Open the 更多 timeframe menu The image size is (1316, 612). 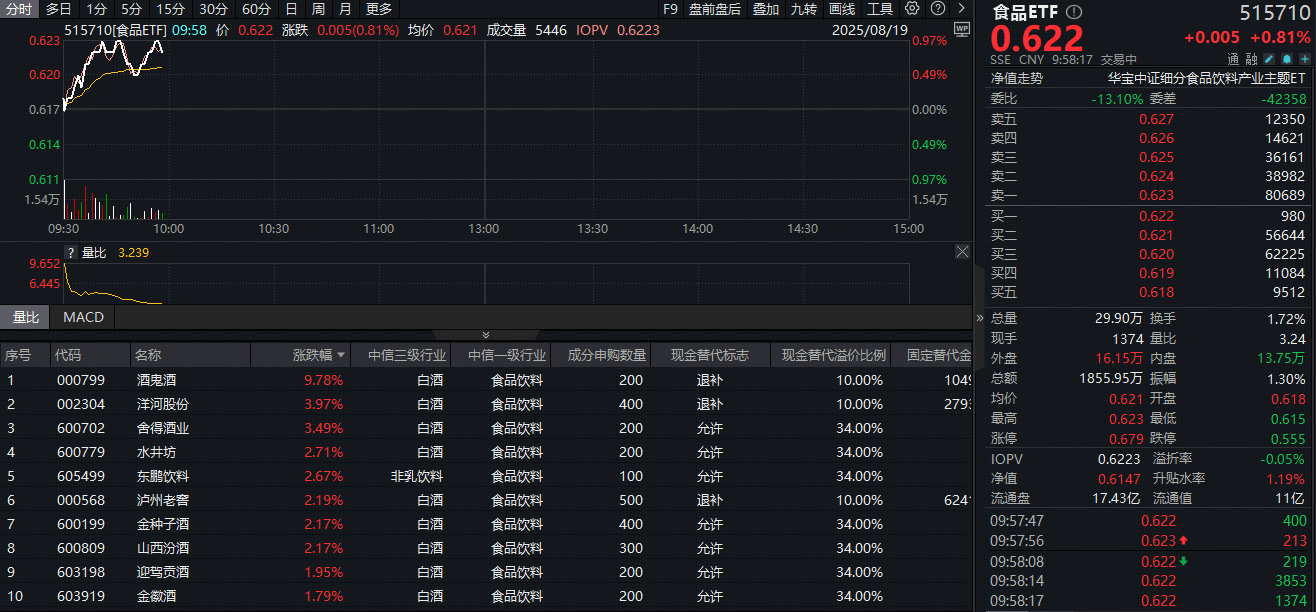(379, 9)
